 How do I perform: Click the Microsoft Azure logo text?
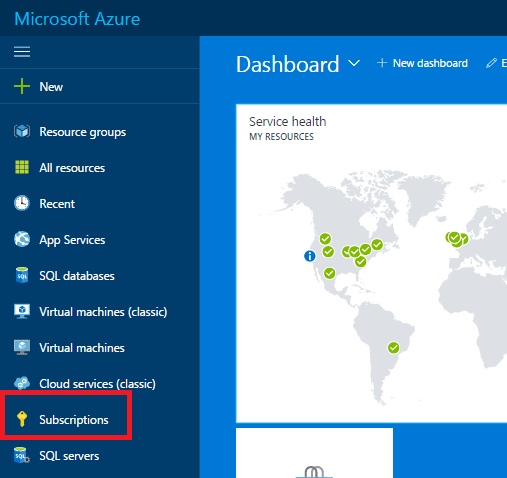point(77,19)
